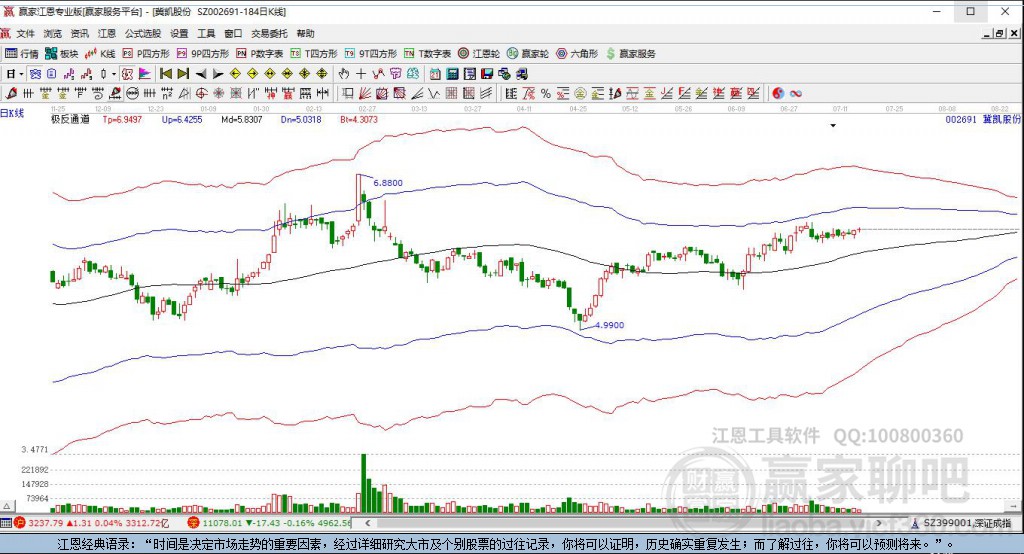Select the zigzag wave line tool
Image resolution: width=1024 pixels, height=554 pixels.
[434, 93]
